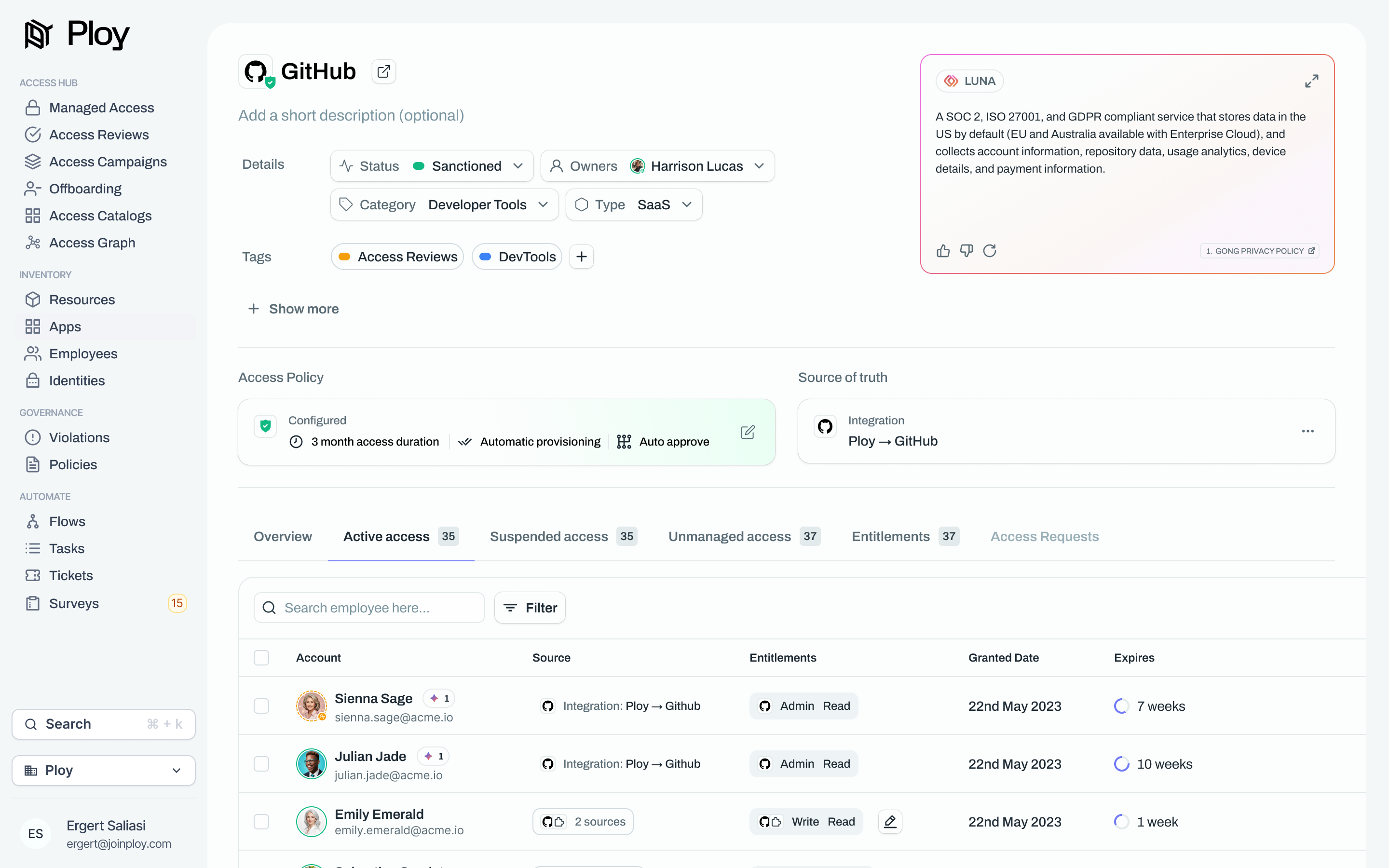
Task: Toggle select-all checkbox in table header
Action: click(x=261, y=657)
